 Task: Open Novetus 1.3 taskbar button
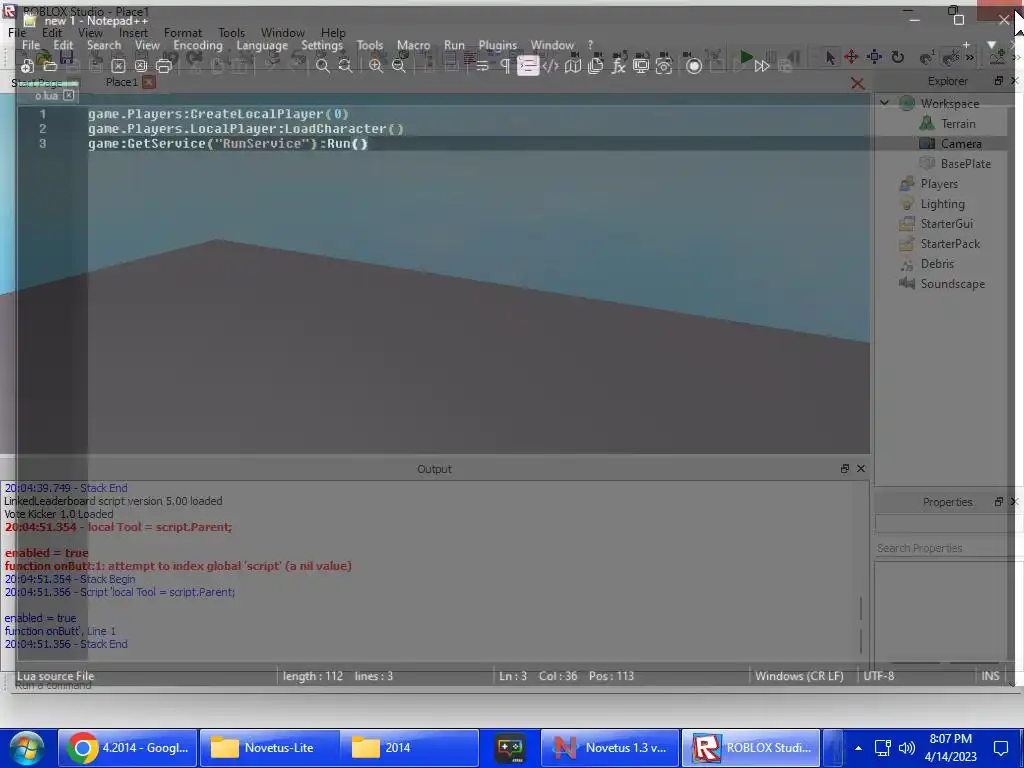pyautogui.click(x=610, y=748)
